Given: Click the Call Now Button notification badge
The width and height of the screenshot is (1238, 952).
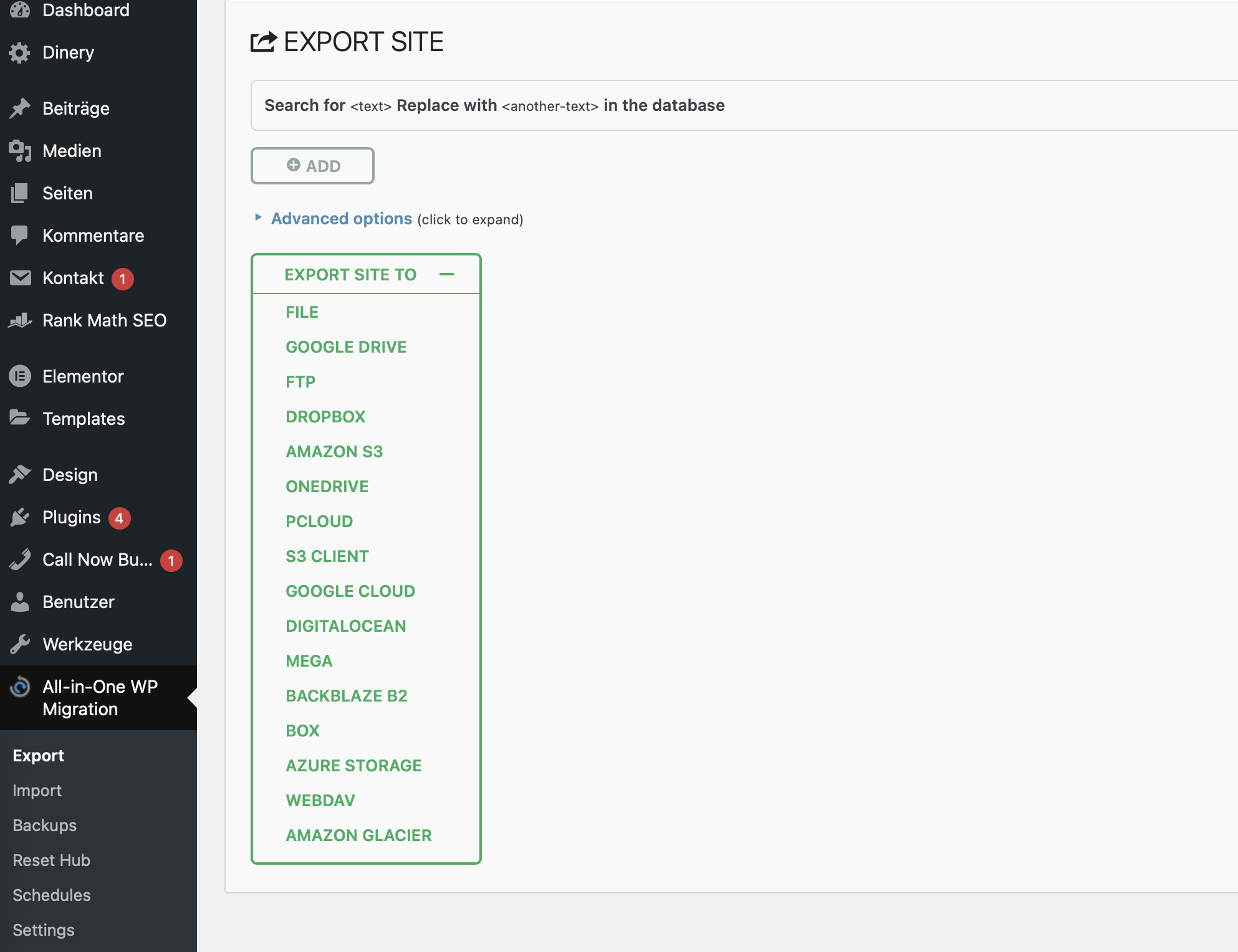Looking at the screenshot, I should point(171,561).
